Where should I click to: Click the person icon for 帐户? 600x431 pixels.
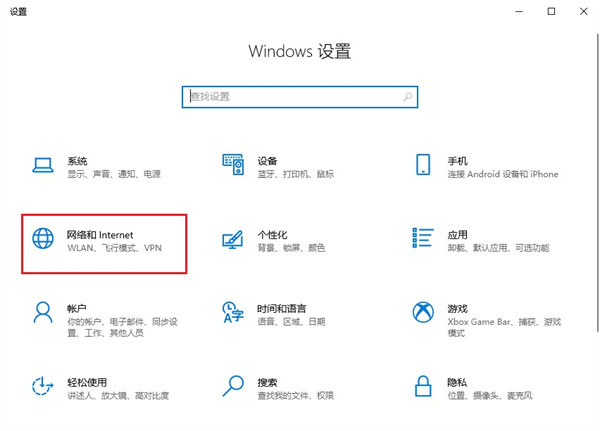43,312
